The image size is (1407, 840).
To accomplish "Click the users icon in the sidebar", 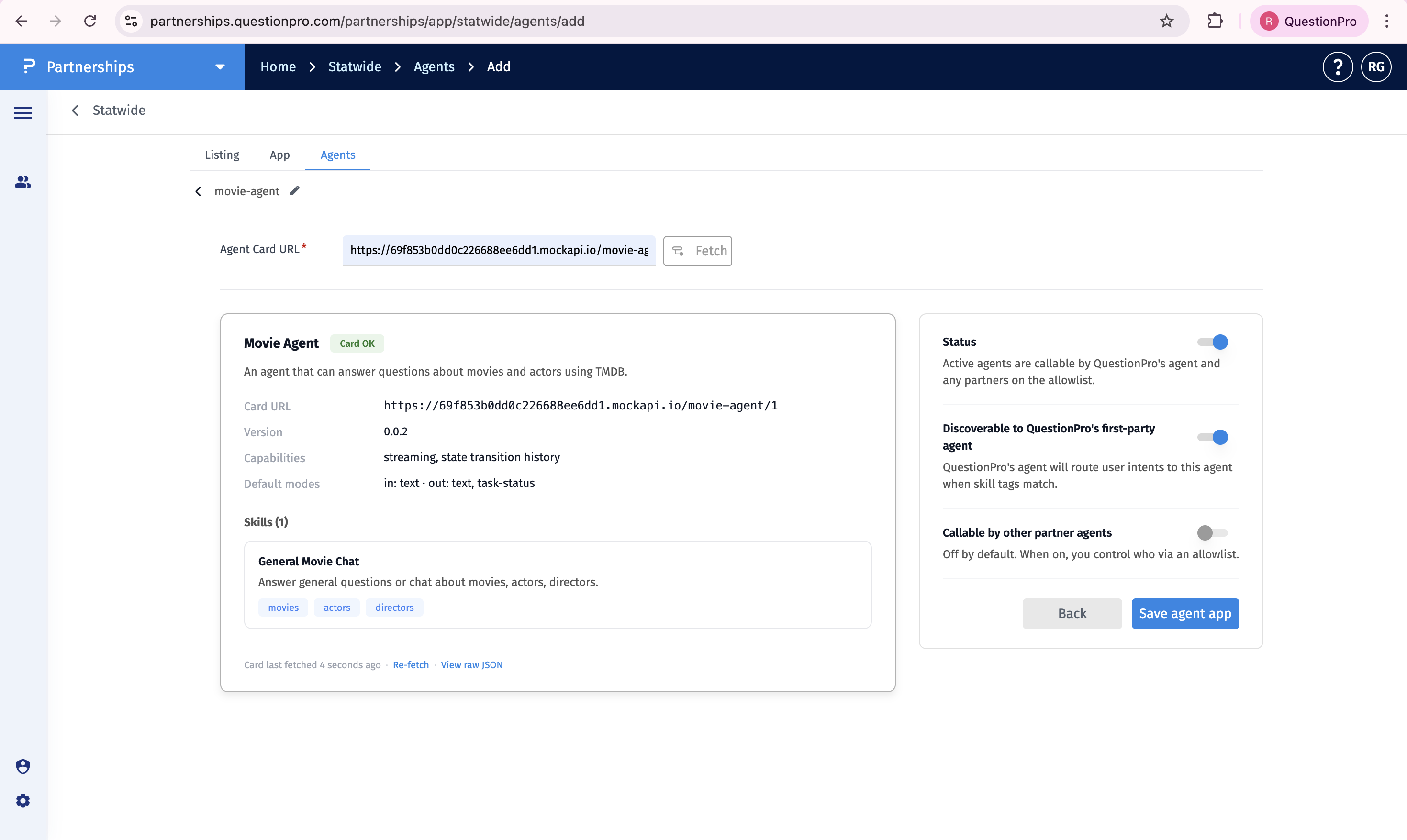I will click(22, 182).
